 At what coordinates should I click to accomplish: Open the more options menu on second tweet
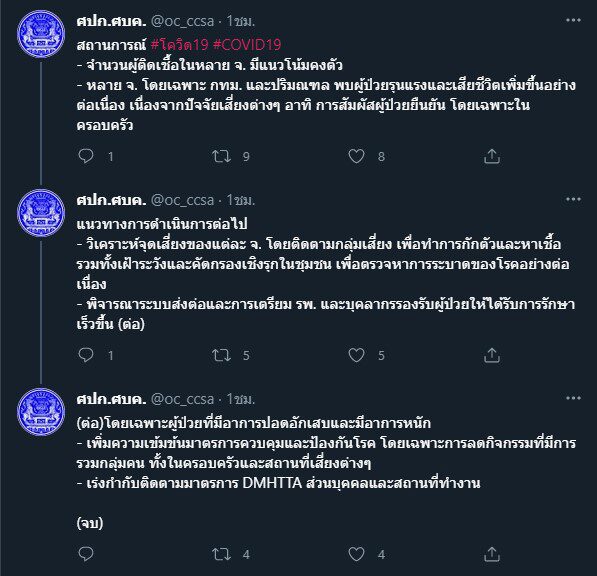(x=573, y=199)
